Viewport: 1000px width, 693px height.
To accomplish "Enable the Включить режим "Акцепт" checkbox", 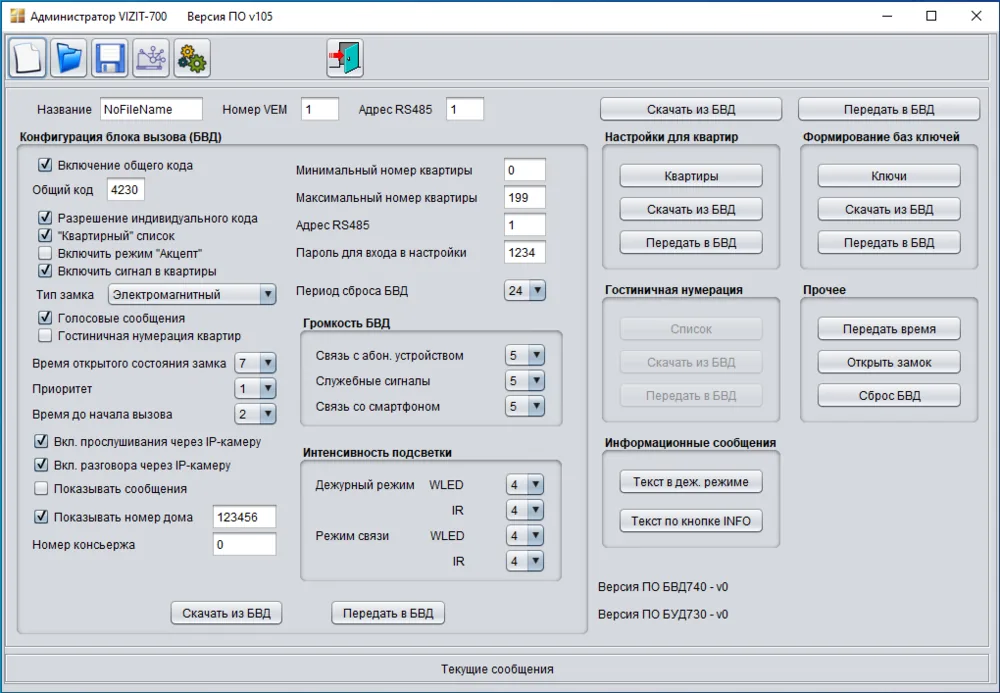I will coord(45,253).
